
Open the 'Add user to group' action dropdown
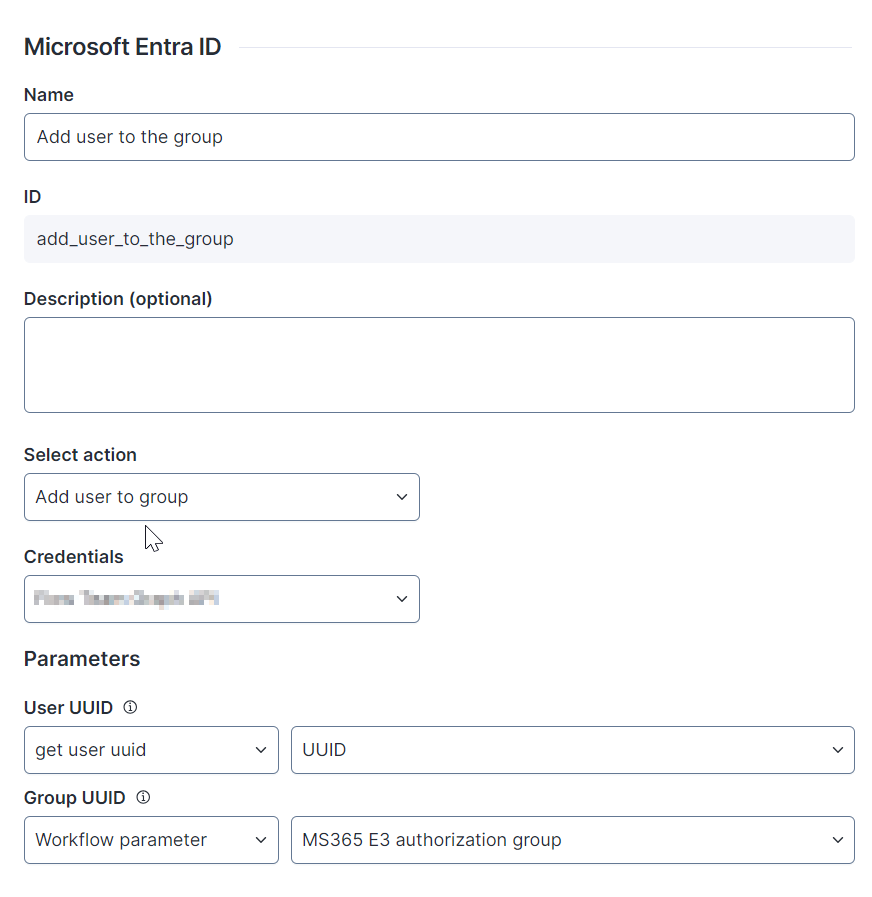(221, 497)
